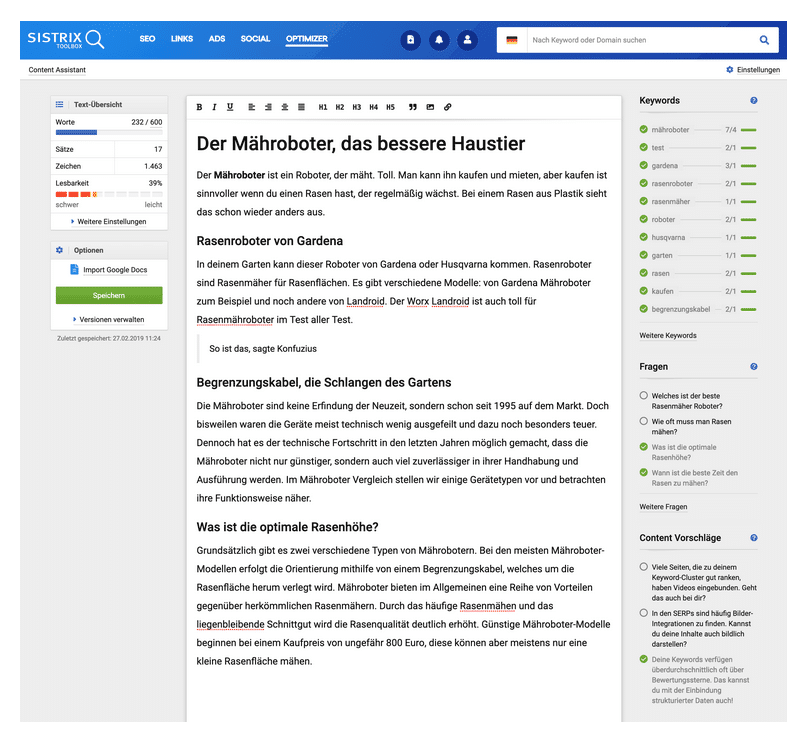Click the search magnifier icon
This screenshot has width=803, height=745.
764,40
